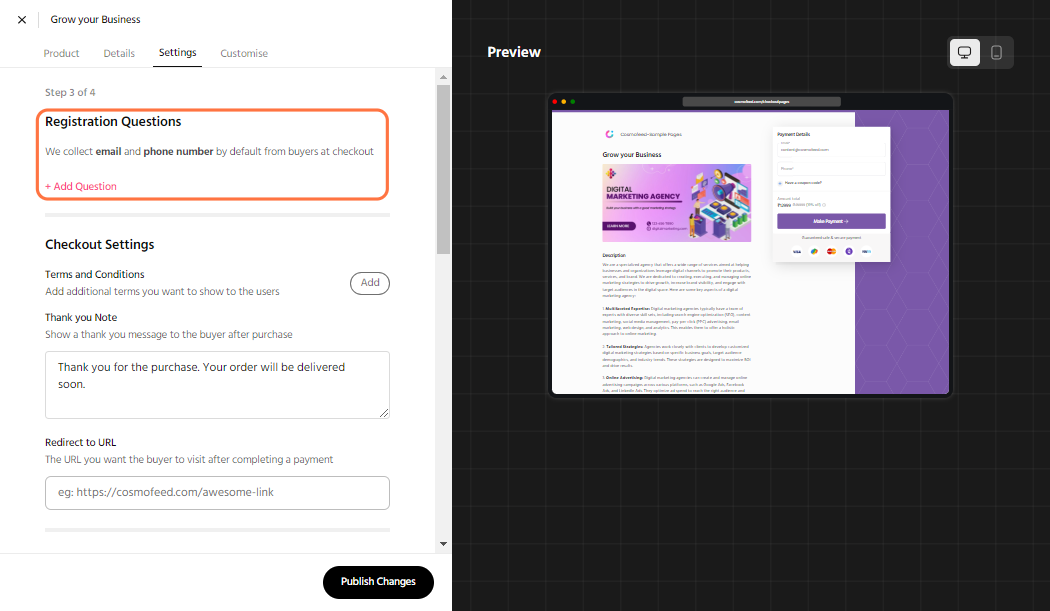Image resolution: width=1050 pixels, height=611 pixels.
Task: Click the Cosmofeed logo in preview
Action: click(609, 134)
